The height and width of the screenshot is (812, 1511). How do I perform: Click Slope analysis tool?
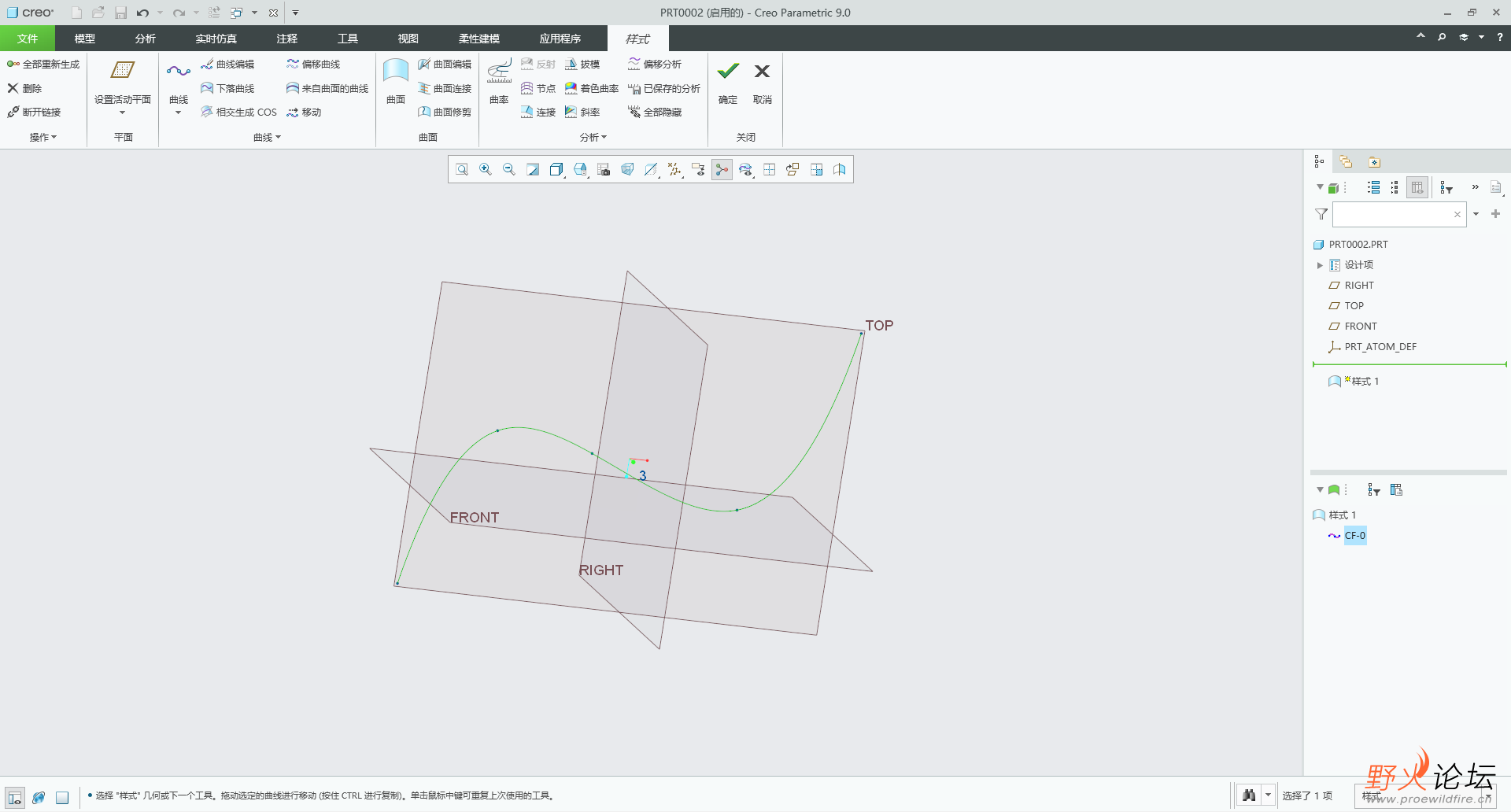(582, 113)
